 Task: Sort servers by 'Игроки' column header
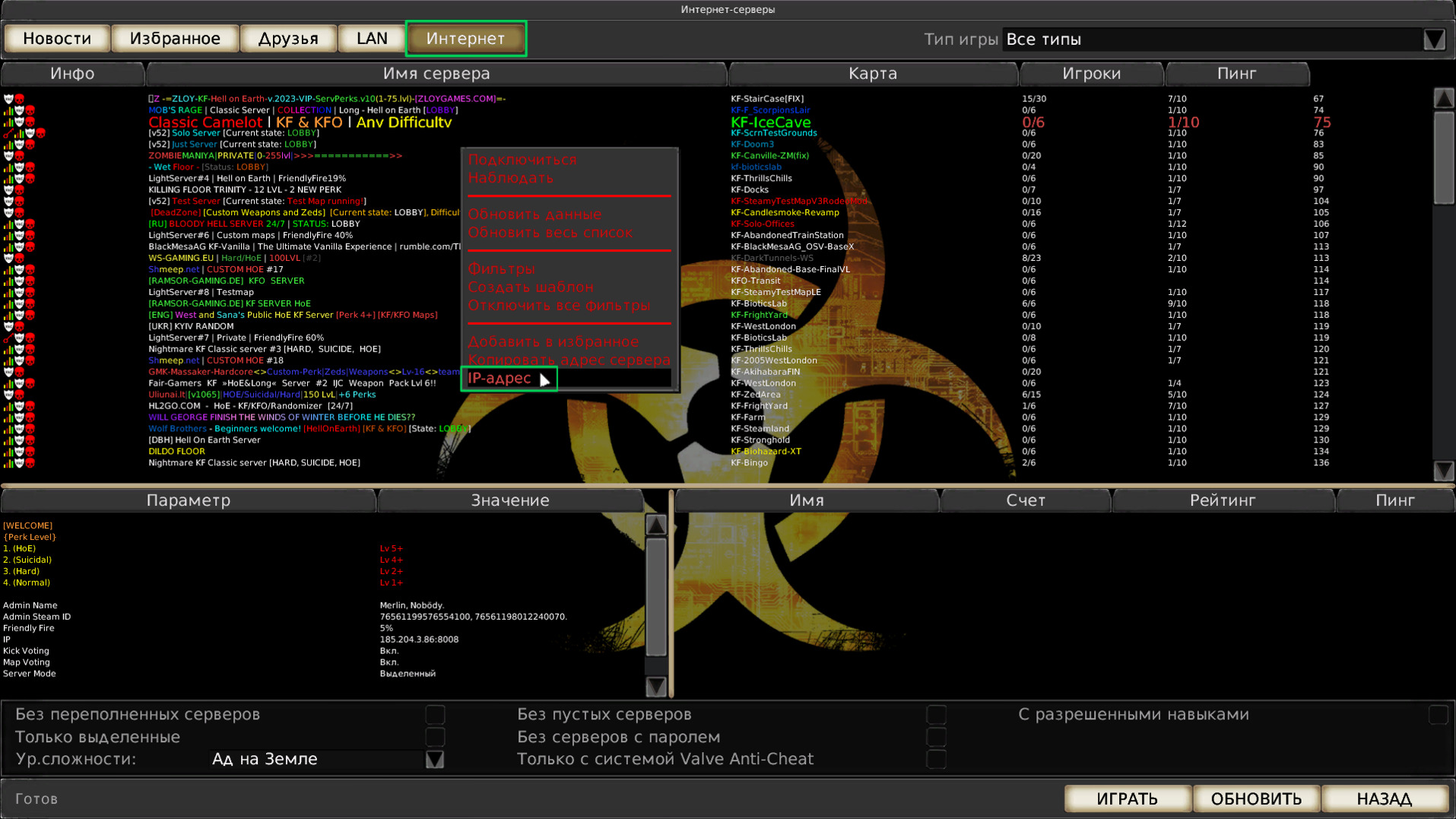click(1091, 74)
